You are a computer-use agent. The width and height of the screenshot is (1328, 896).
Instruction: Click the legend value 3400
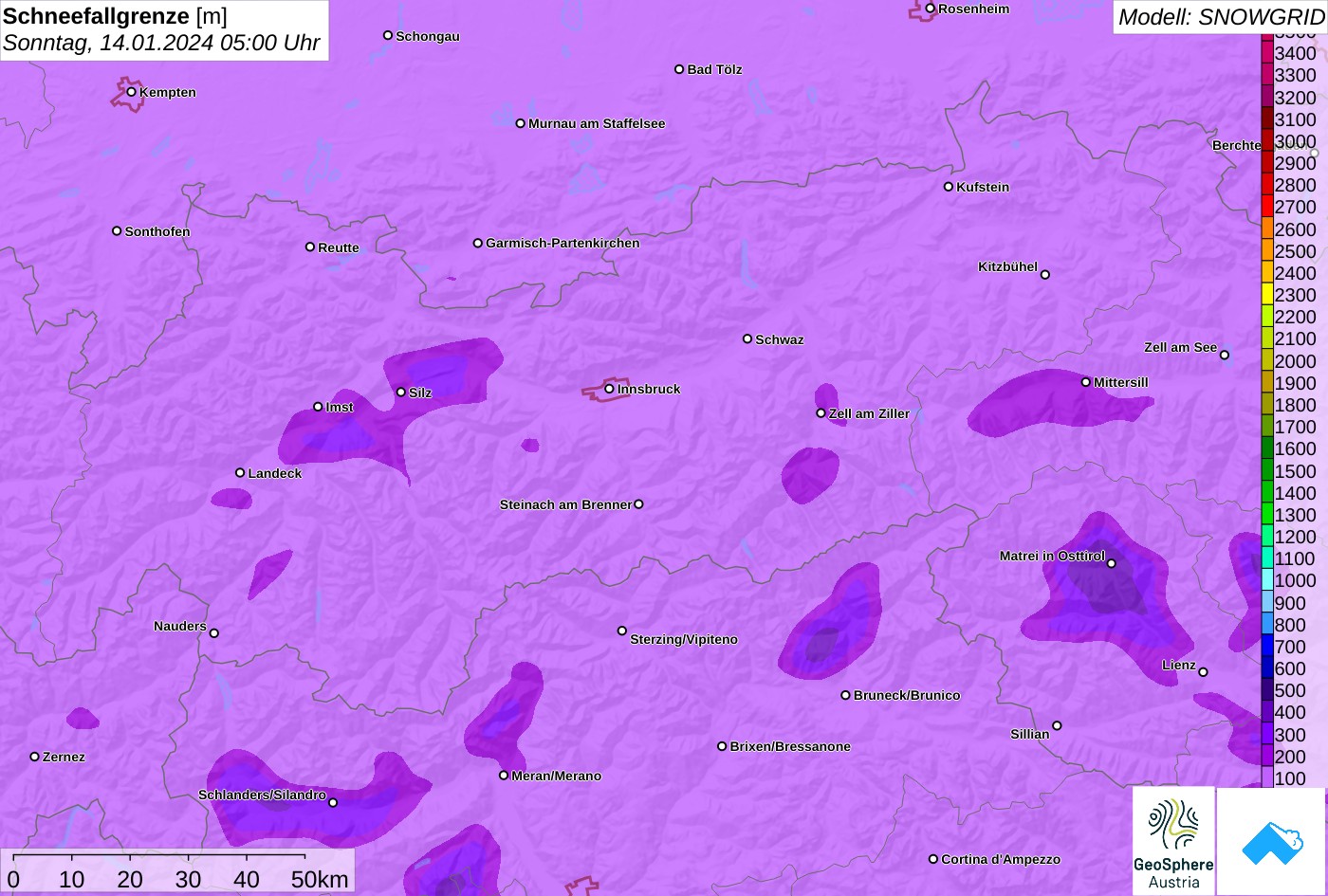tap(1296, 53)
